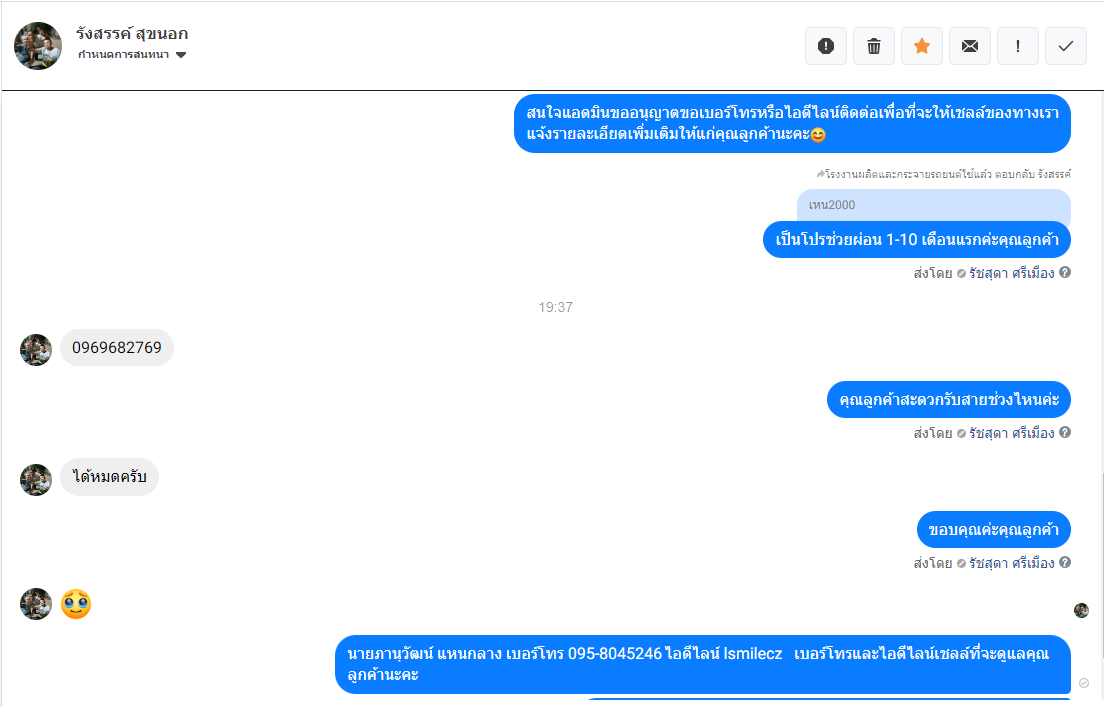Click avatar beside ได้หมดครับ message
The height and width of the screenshot is (707, 1104).
[x=36, y=480]
